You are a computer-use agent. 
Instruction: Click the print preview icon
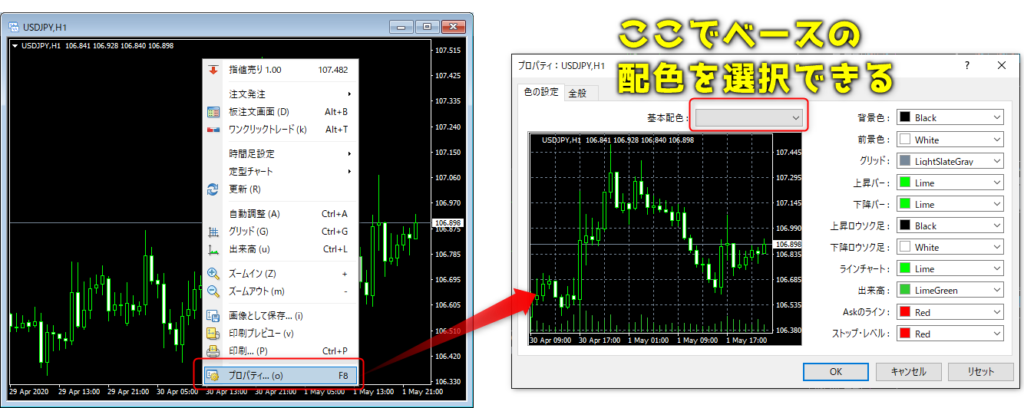click(214, 334)
